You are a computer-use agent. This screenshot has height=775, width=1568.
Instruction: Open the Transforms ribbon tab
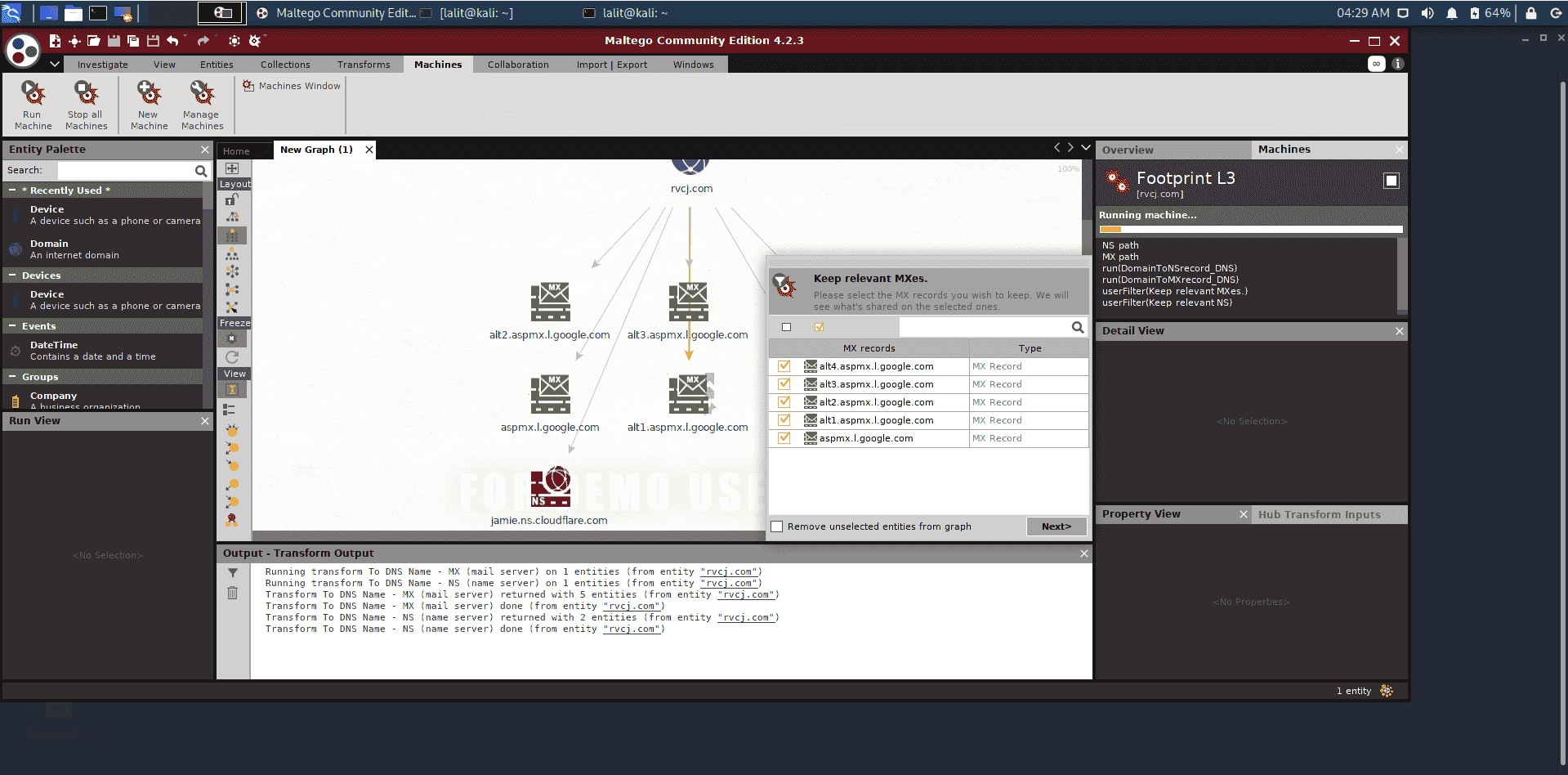click(364, 65)
